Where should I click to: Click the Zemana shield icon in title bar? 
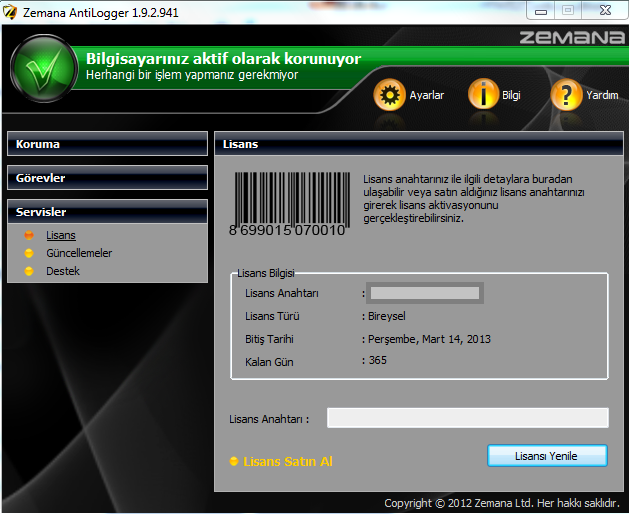[x=10, y=12]
